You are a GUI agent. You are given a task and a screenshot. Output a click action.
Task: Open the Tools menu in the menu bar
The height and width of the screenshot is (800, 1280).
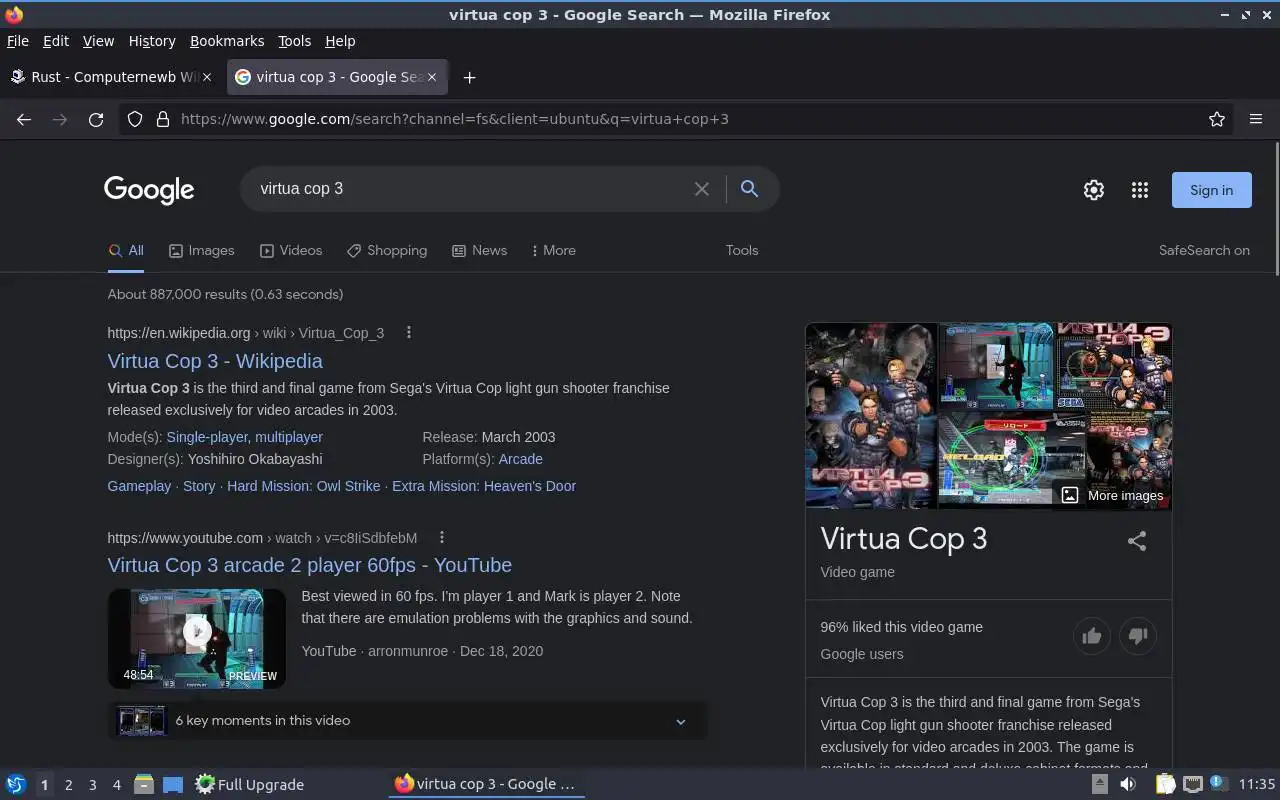pos(294,41)
